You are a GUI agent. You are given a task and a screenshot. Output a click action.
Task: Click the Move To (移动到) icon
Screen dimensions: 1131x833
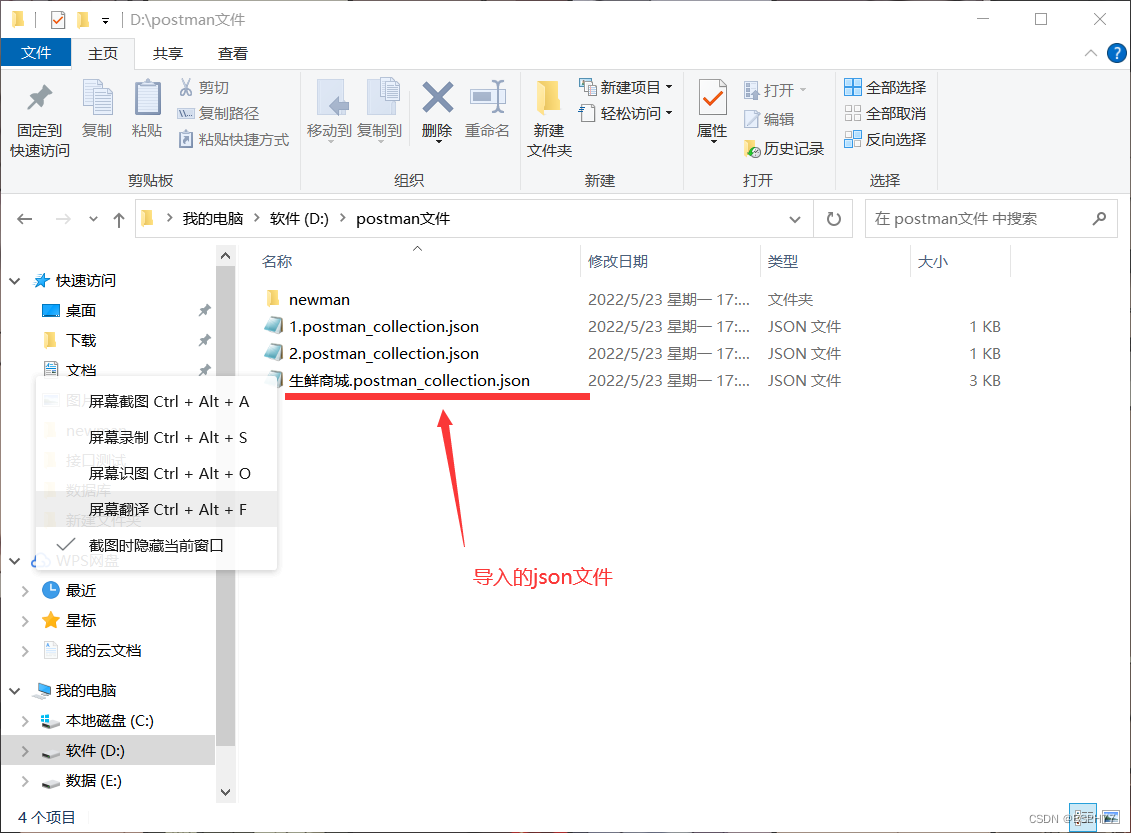(333, 97)
